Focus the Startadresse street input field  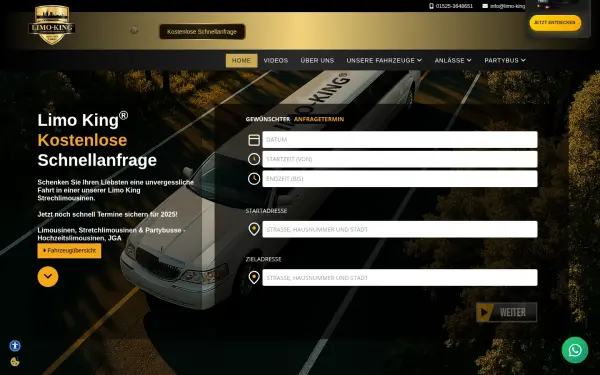400,229
